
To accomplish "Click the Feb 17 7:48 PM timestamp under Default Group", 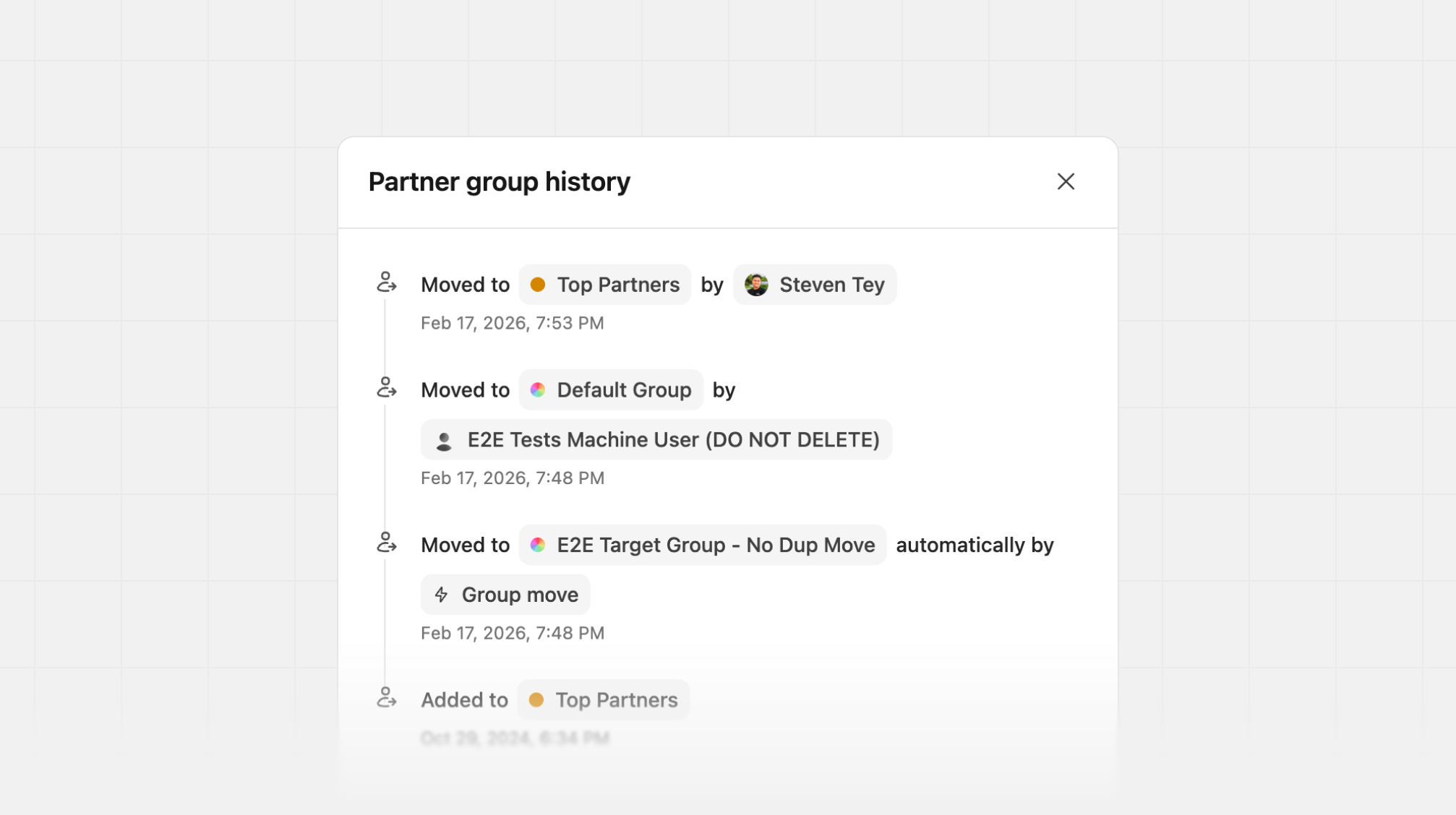I will 513,478.
